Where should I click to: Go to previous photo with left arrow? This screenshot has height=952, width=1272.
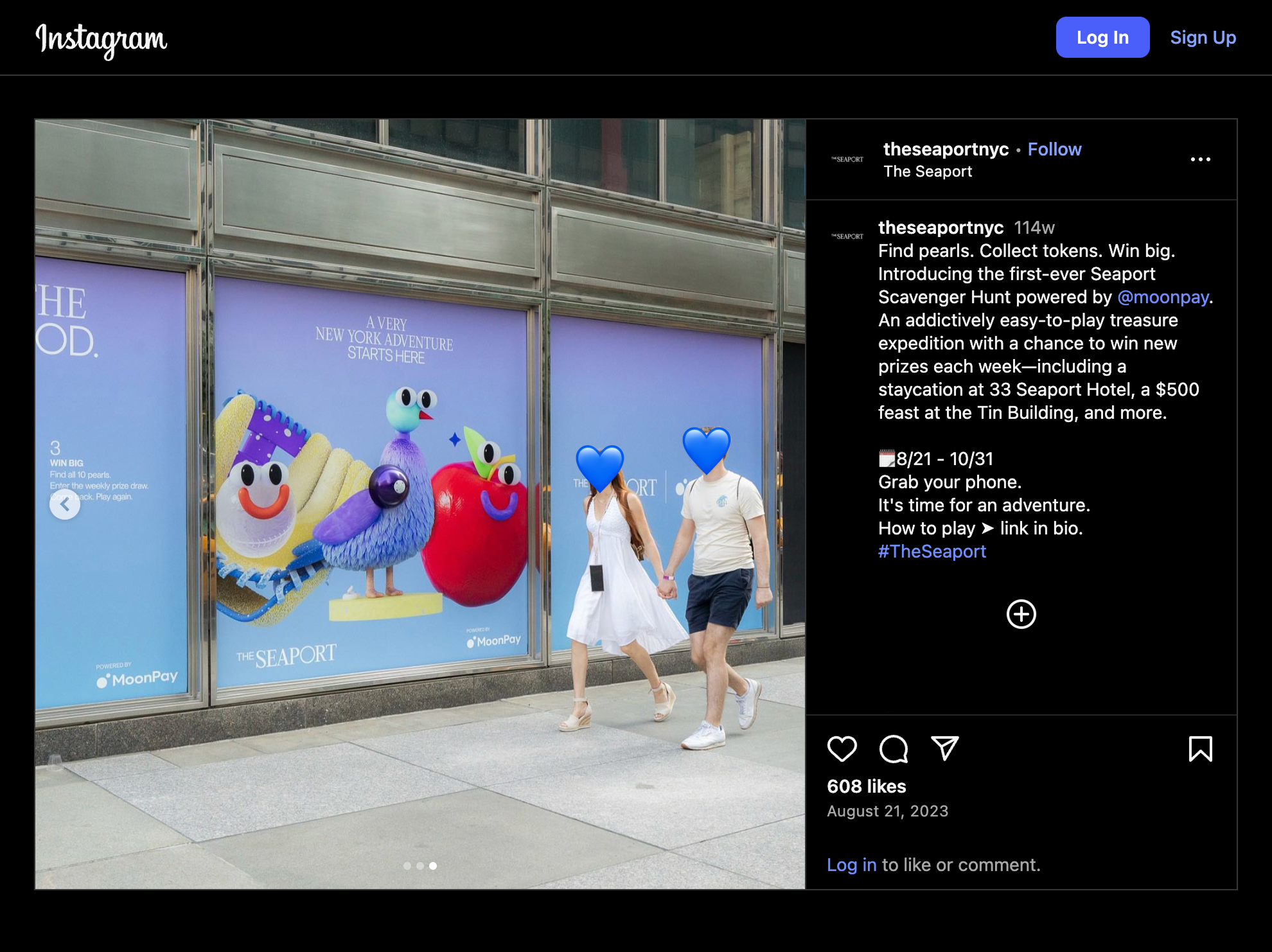pos(65,505)
